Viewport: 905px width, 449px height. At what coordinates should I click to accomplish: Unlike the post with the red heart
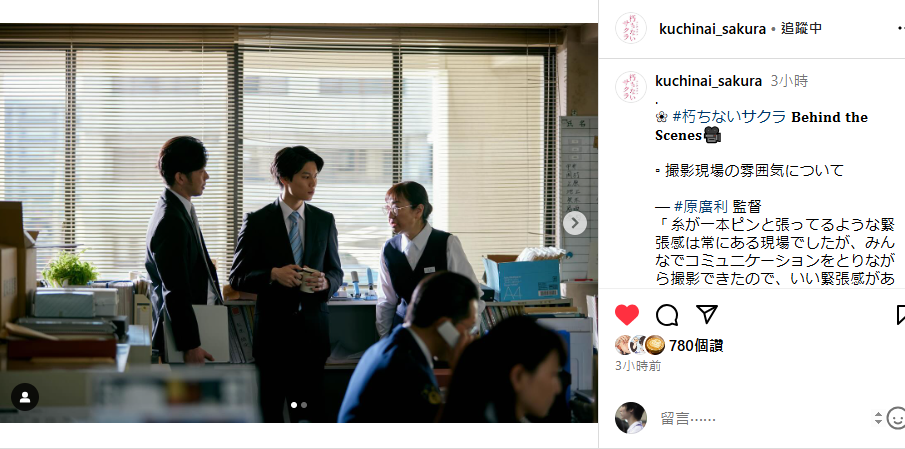[x=627, y=315]
